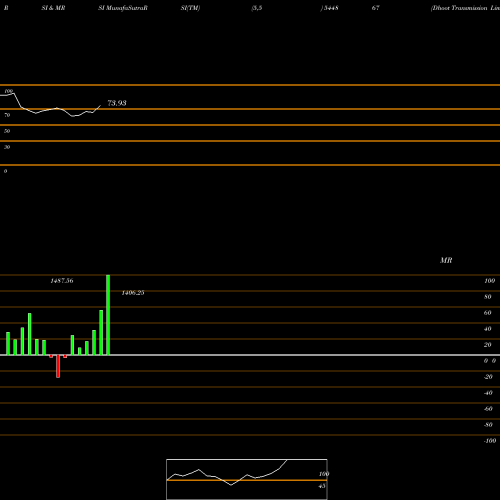Click the SI & MR header text
The width and height of the screenshot is (500, 500).
(53, 8)
